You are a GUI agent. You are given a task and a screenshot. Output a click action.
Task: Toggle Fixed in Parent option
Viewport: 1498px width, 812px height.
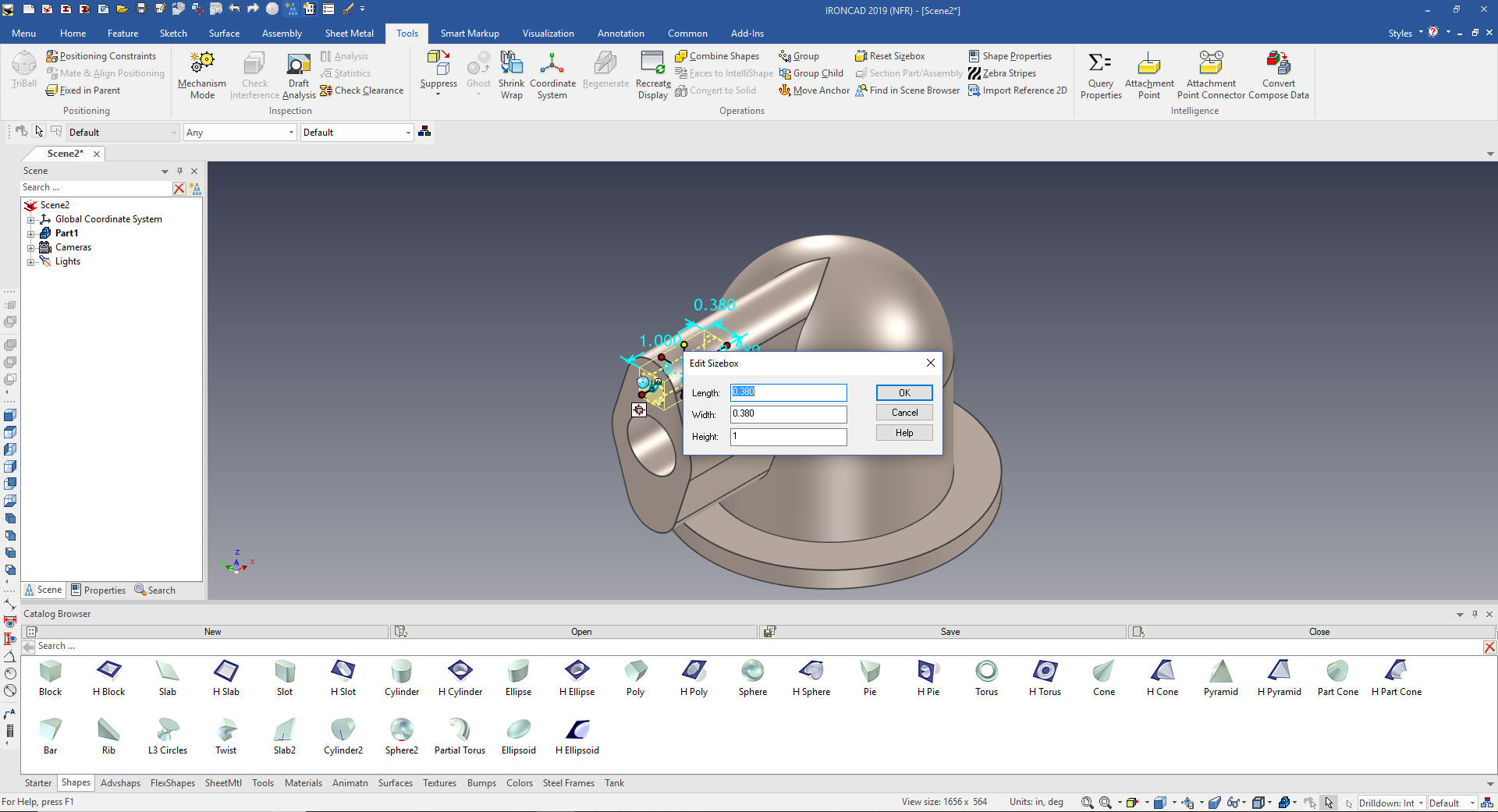pos(83,90)
